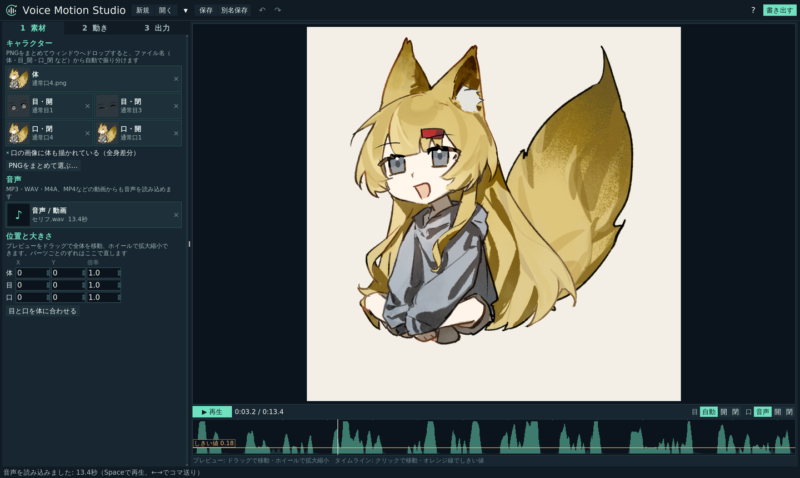Click the 音声 section heading
This screenshot has height=478, width=800.
coord(14,180)
